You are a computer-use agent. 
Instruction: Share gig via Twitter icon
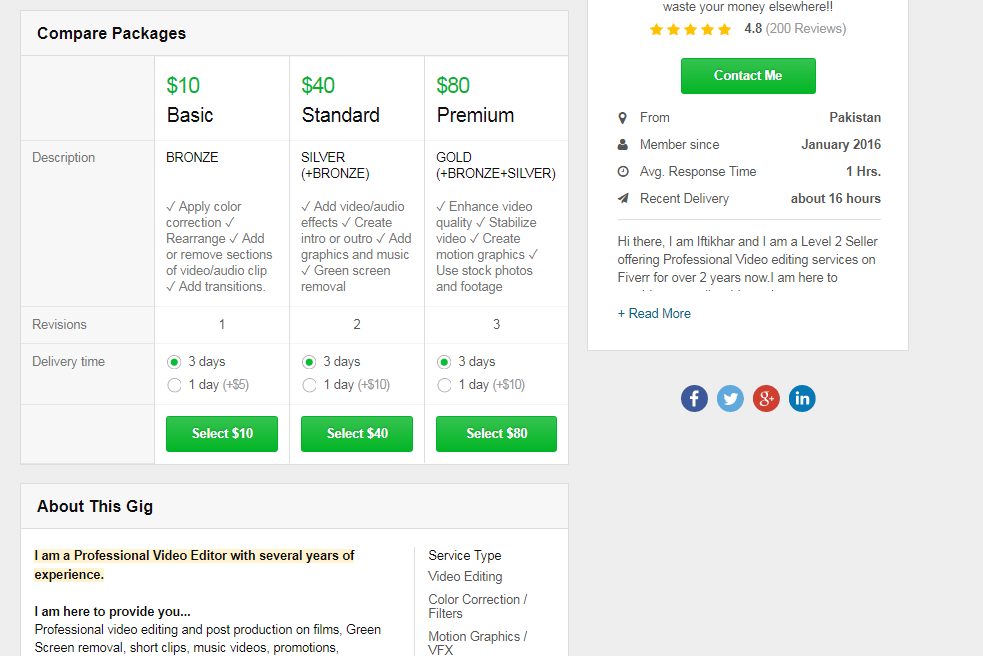point(730,399)
